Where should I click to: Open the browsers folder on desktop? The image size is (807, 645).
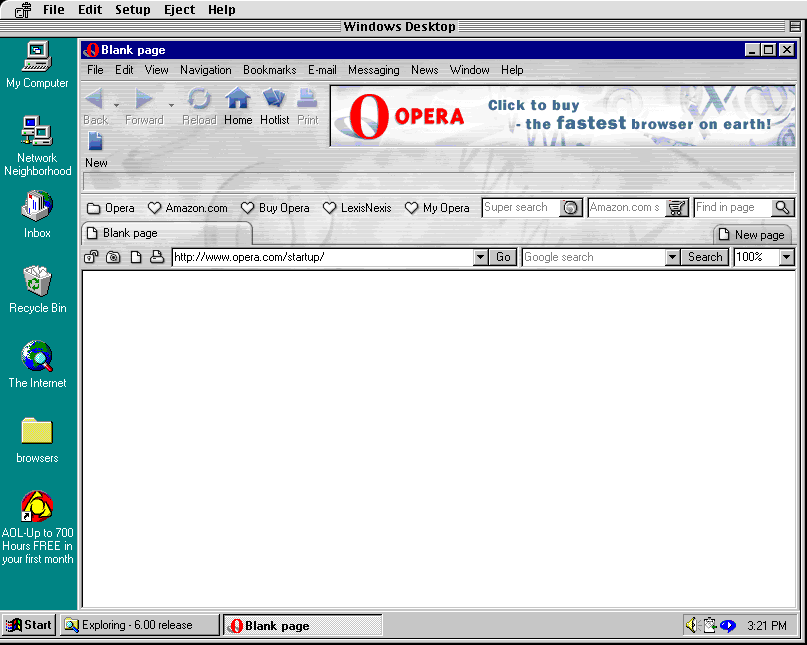(37, 440)
